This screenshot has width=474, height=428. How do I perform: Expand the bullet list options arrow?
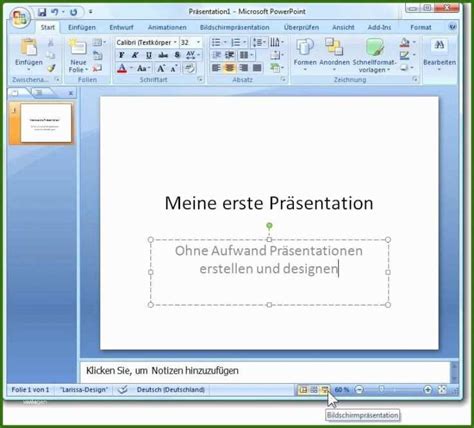tap(225, 42)
